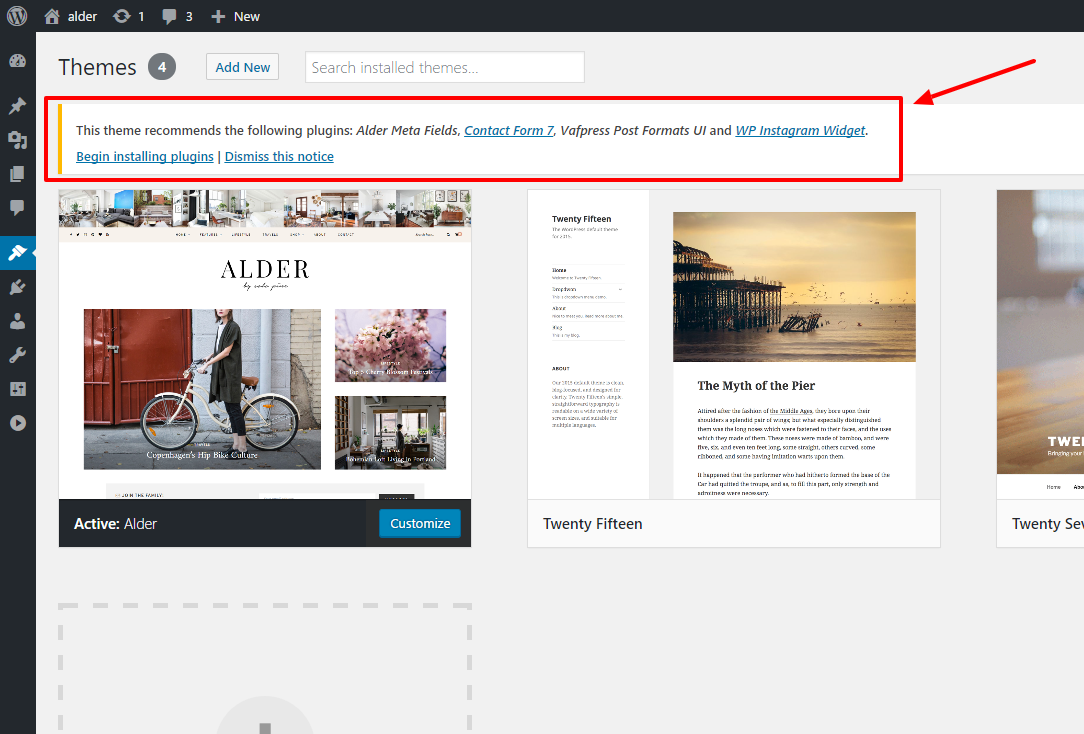Open Settings from the sidebar
The height and width of the screenshot is (734, 1084).
18,389
